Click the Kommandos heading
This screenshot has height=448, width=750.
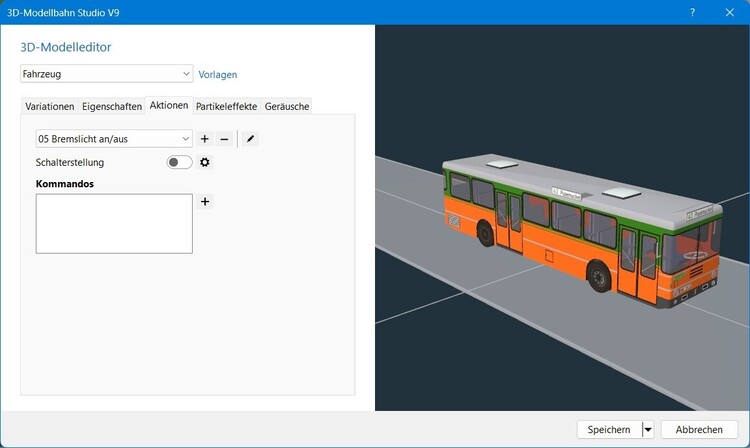(65, 184)
